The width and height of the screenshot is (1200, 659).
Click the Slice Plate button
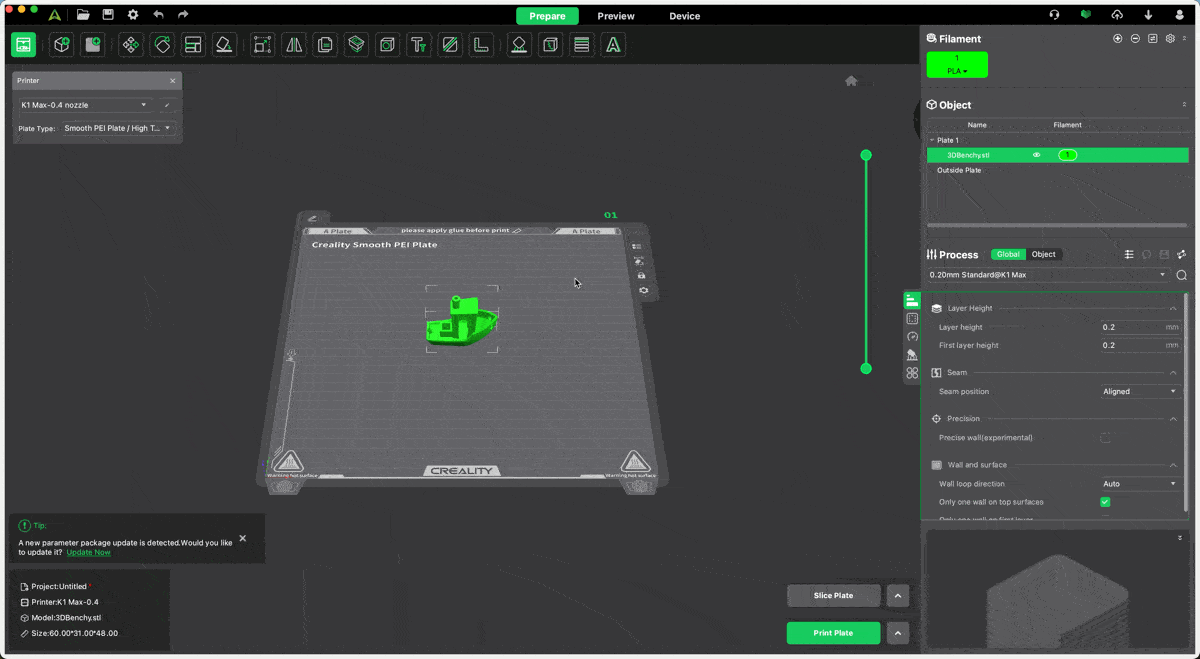833,596
